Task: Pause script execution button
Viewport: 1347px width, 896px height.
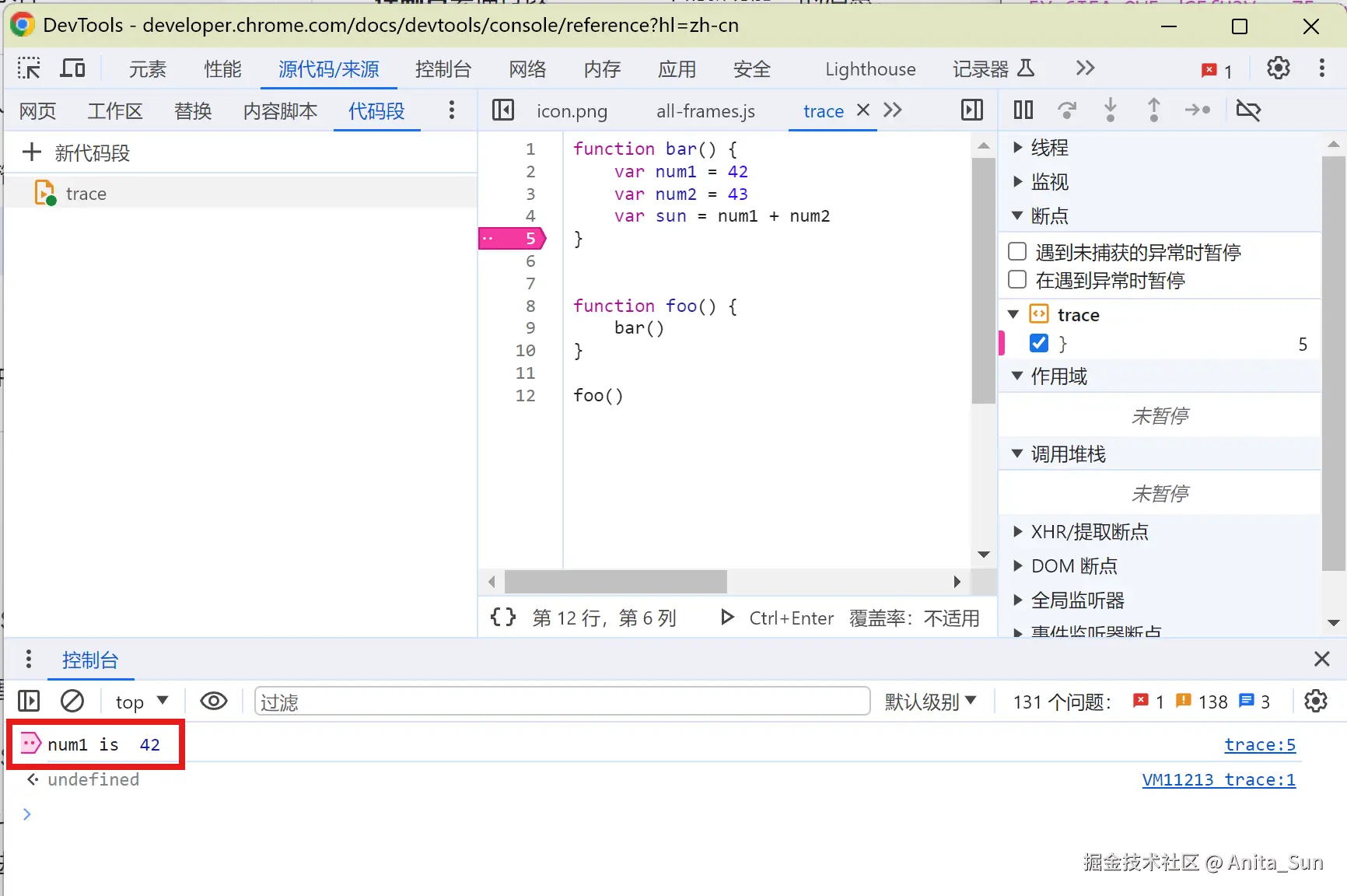Action: pyautogui.click(x=1023, y=110)
